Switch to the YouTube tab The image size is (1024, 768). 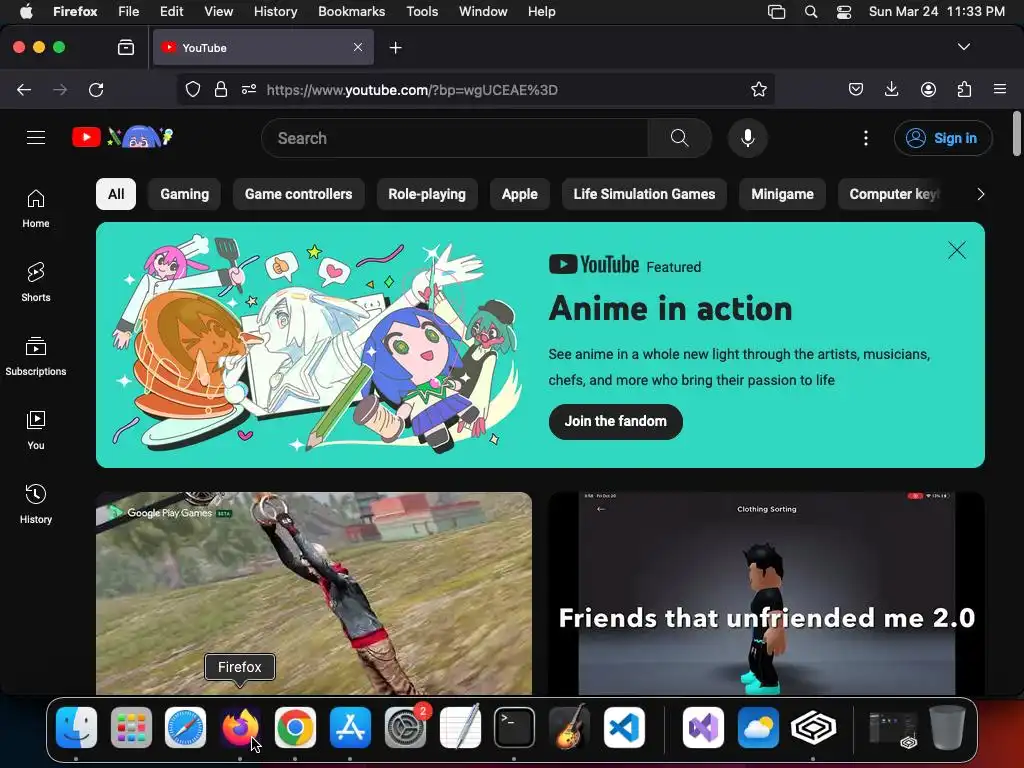[x=263, y=47]
